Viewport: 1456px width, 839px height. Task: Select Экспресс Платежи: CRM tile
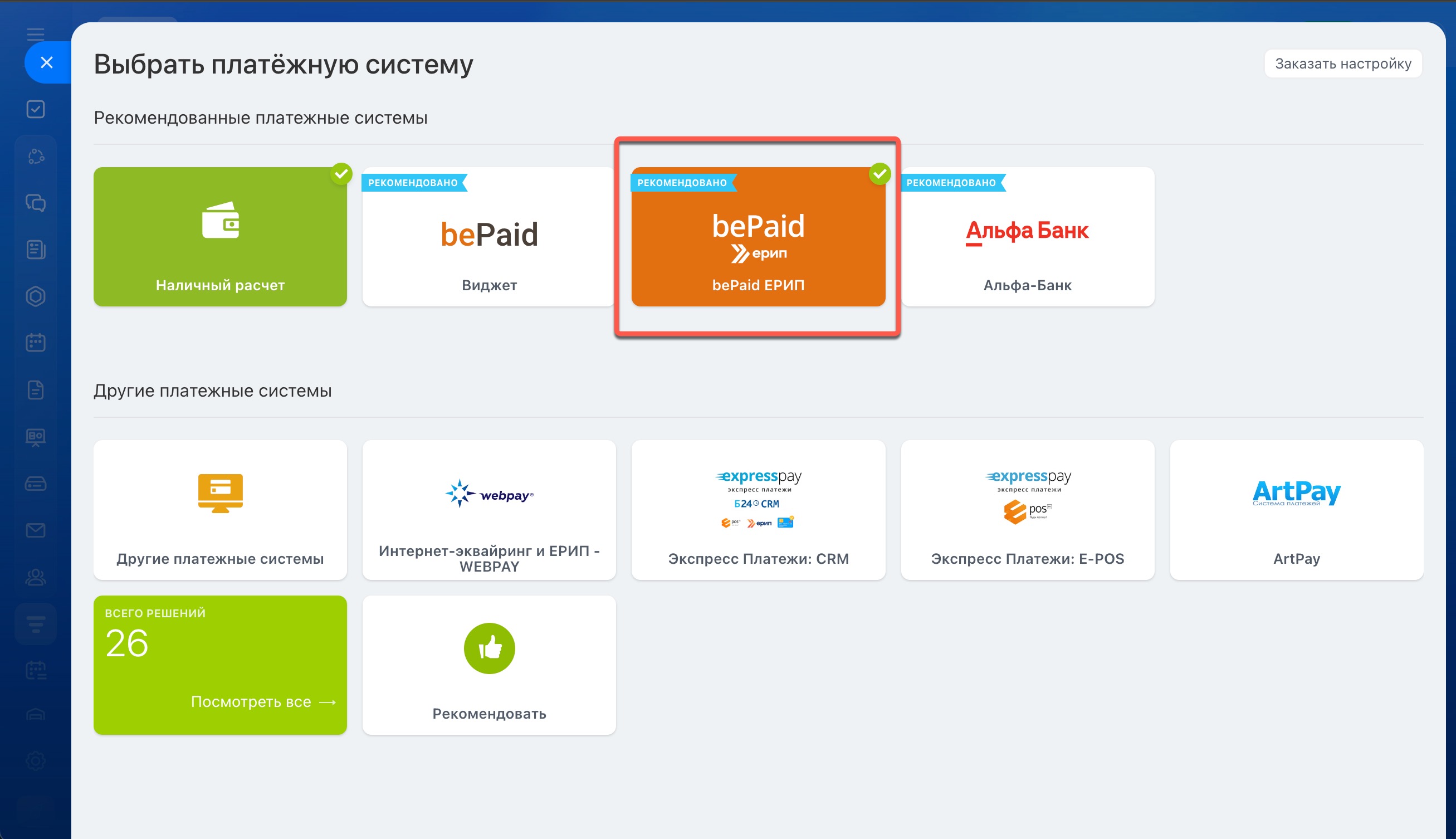point(758,510)
